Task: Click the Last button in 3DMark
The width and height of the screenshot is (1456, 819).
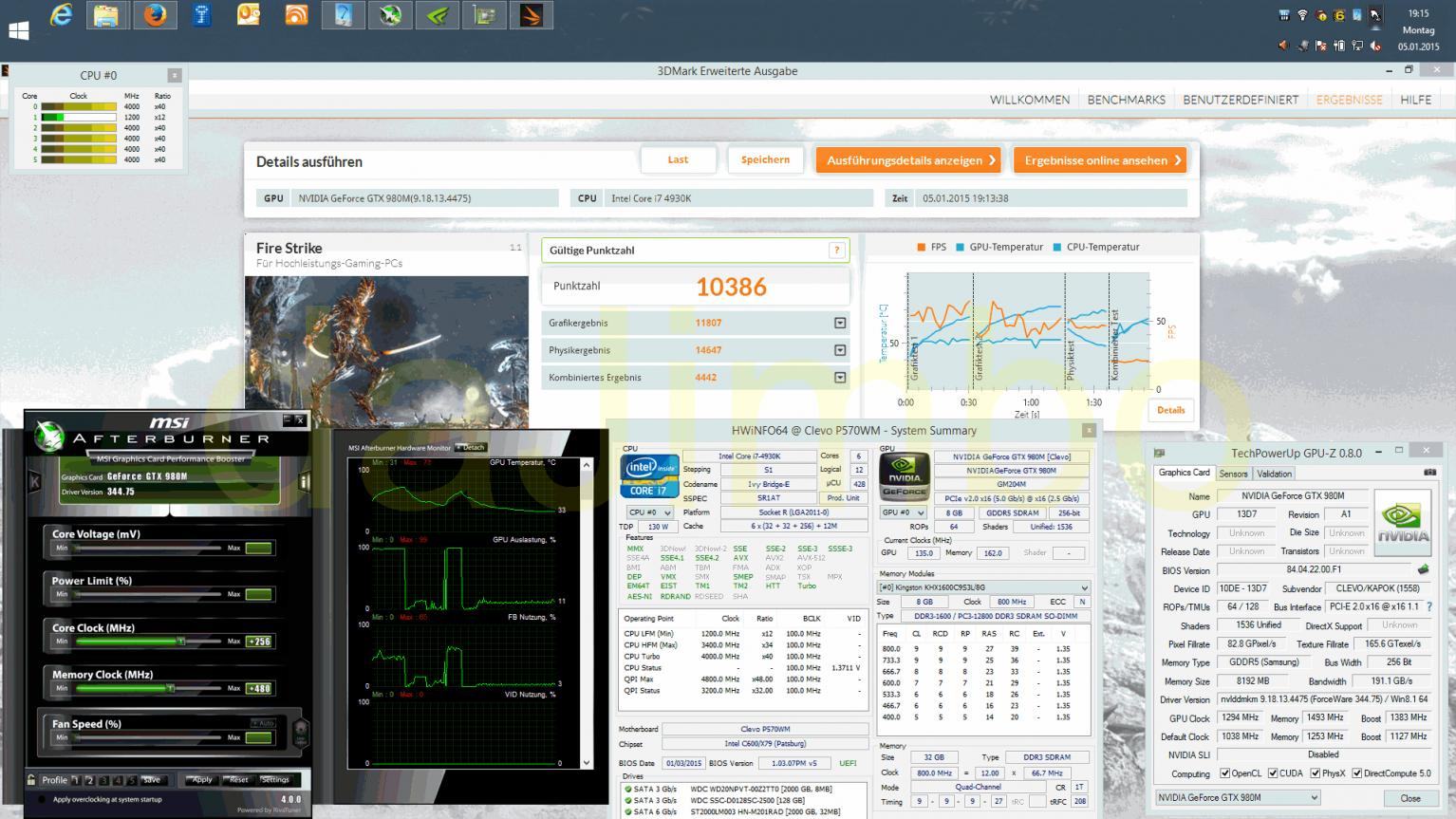Action: [678, 159]
